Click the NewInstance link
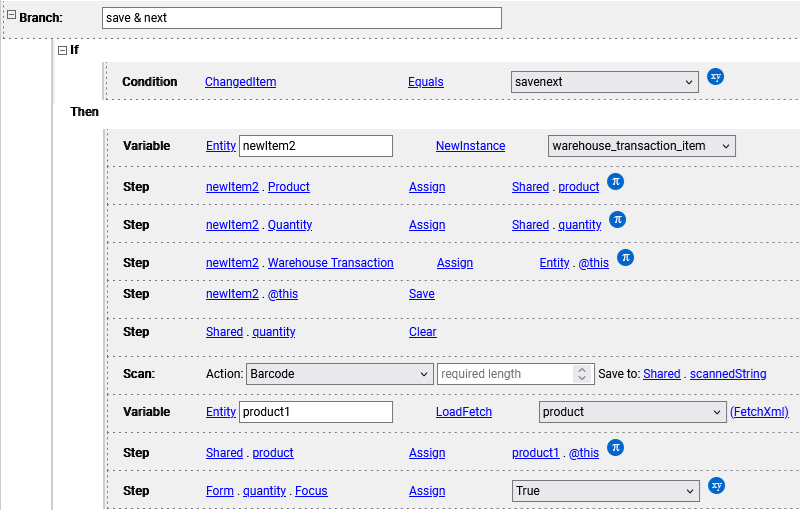Viewport: 800px width, 510px height. coord(470,146)
